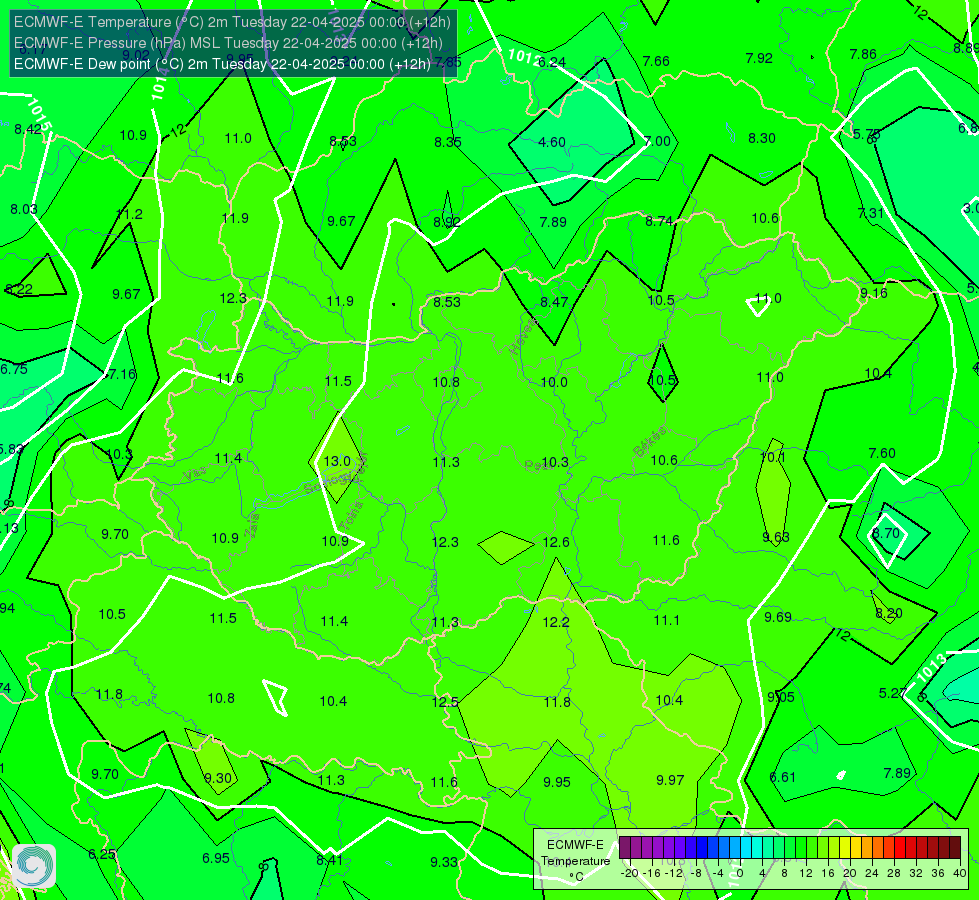The width and height of the screenshot is (979, 900).
Task: Click the 8.35 temperature value
Action: pos(448,142)
